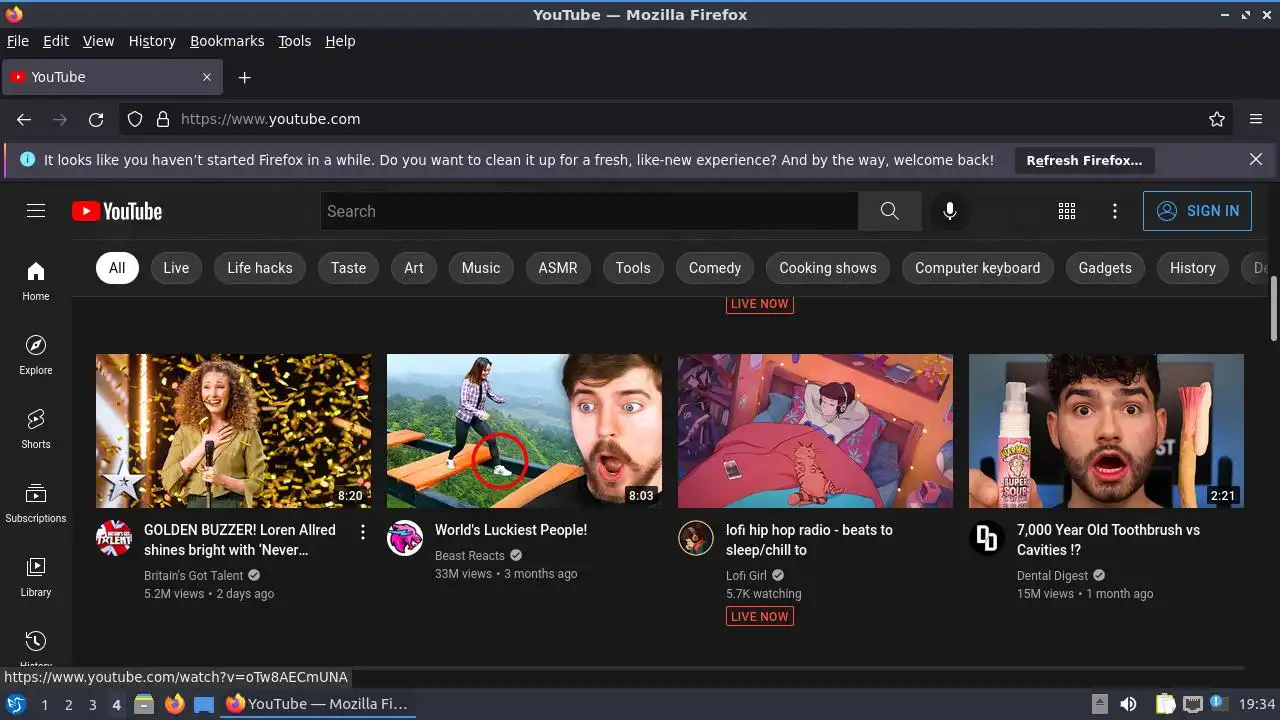
Task: Open the Golden Buzzer Loren Allred thumbnail
Action: pyautogui.click(x=233, y=431)
